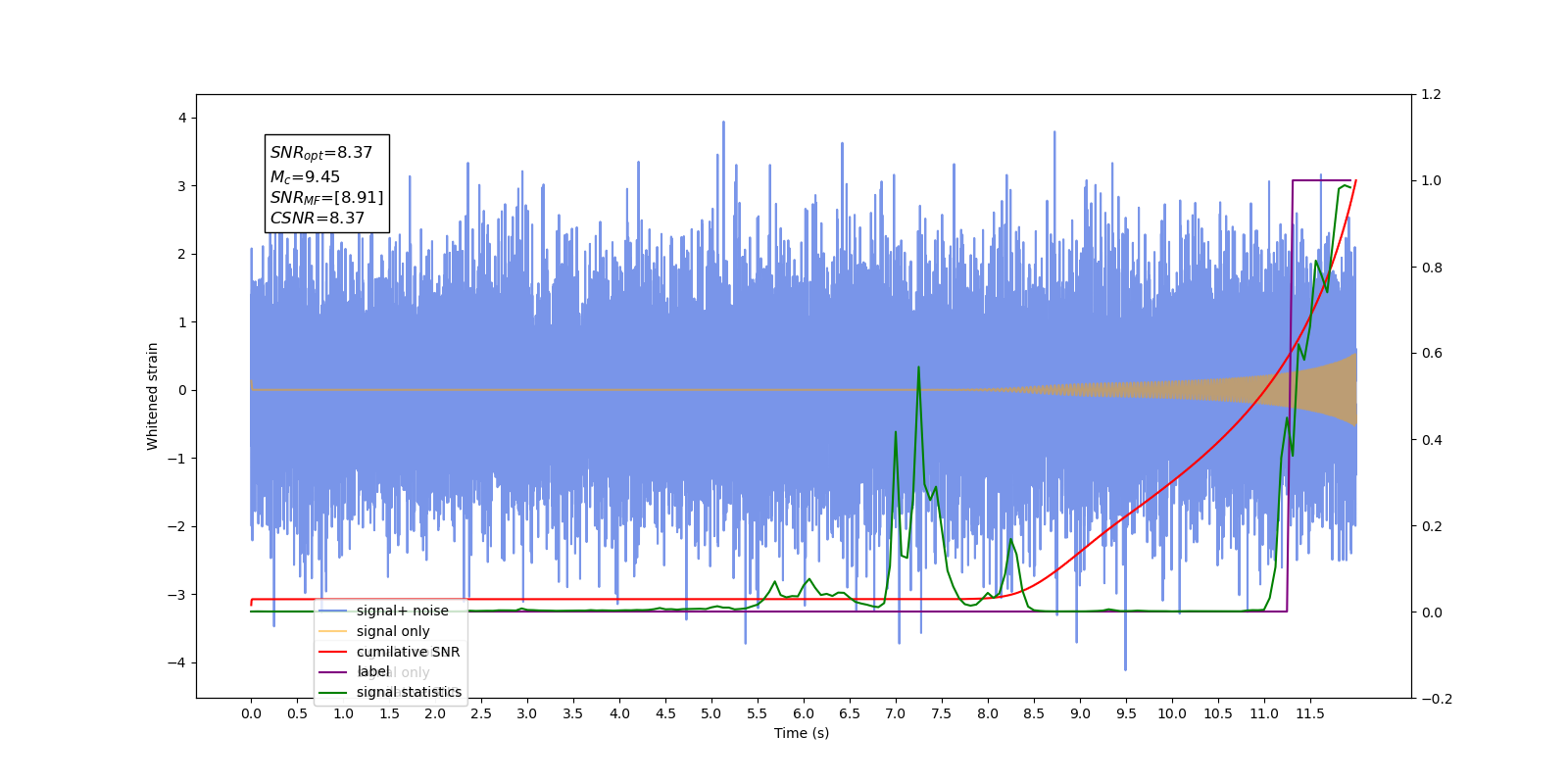This screenshot has height=784, width=1568.
Task: Click the 'Time (s)' x-axis label
Action: (802, 733)
